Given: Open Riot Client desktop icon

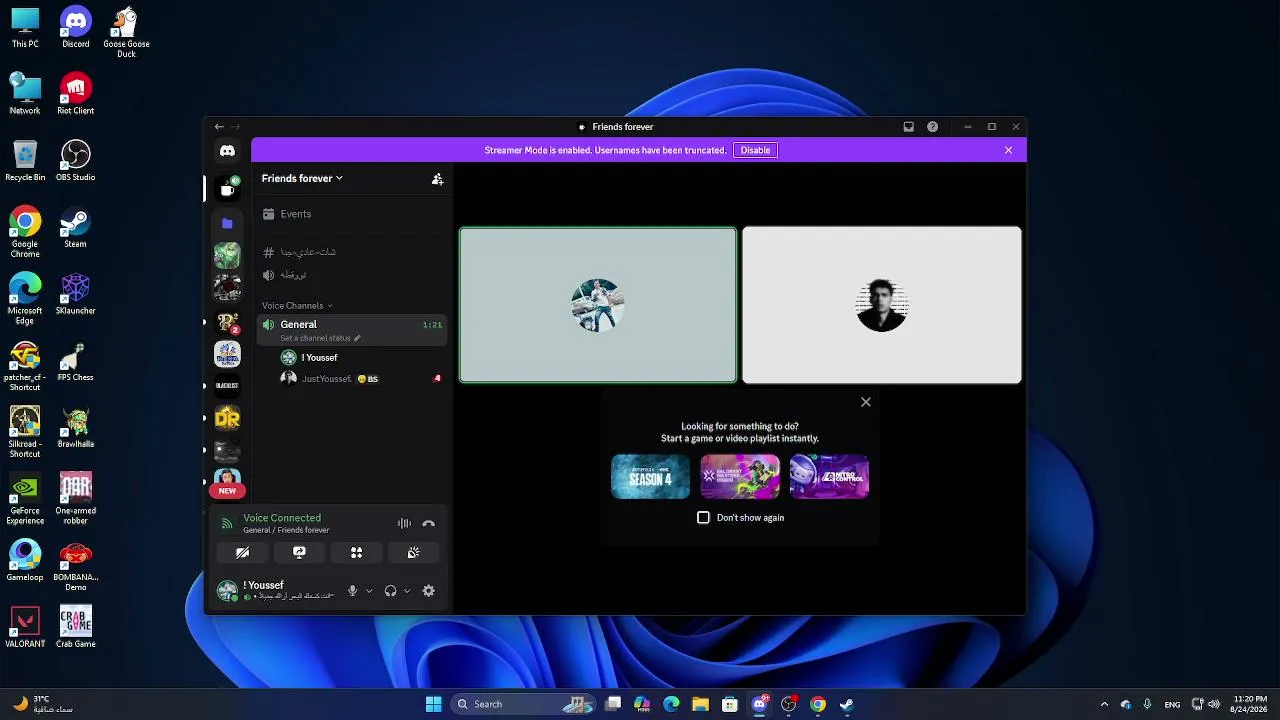Looking at the screenshot, I should click(x=75, y=94).
